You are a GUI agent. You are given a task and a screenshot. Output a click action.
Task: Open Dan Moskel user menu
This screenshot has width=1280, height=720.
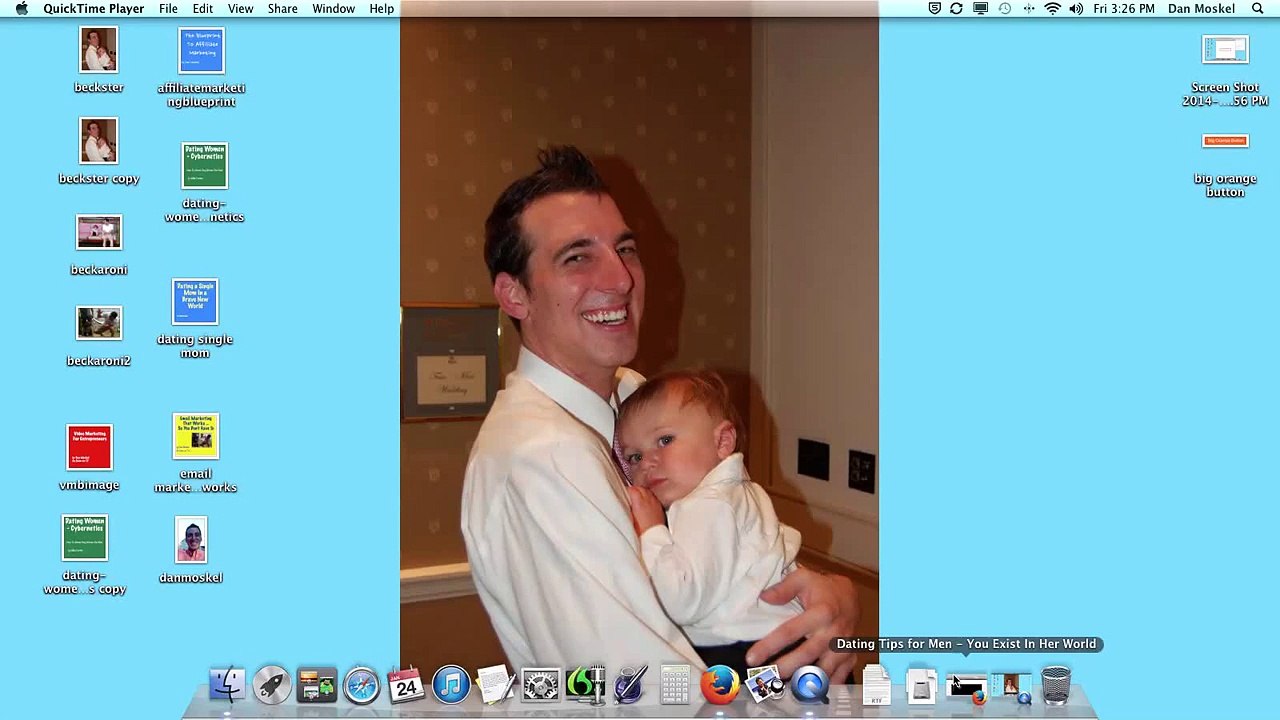(1201, 8)
